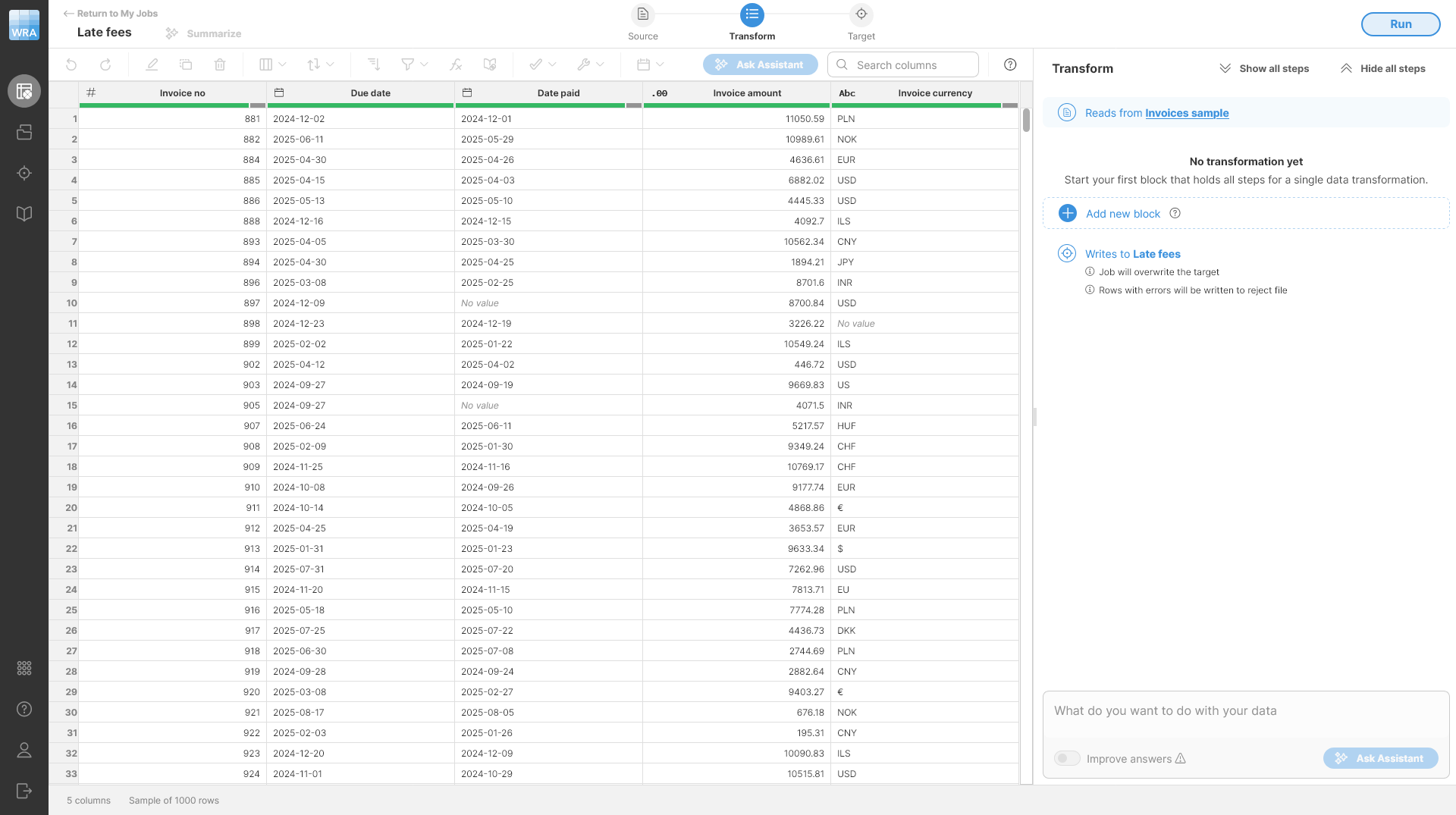
Task: Open the columns layout dropdown
Action: point(272,65)
